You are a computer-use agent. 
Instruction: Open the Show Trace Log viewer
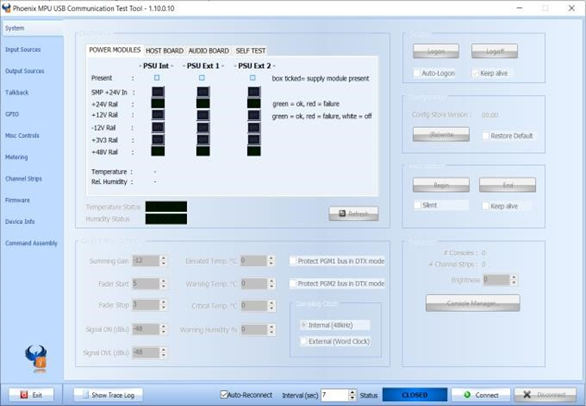(108, 395)
